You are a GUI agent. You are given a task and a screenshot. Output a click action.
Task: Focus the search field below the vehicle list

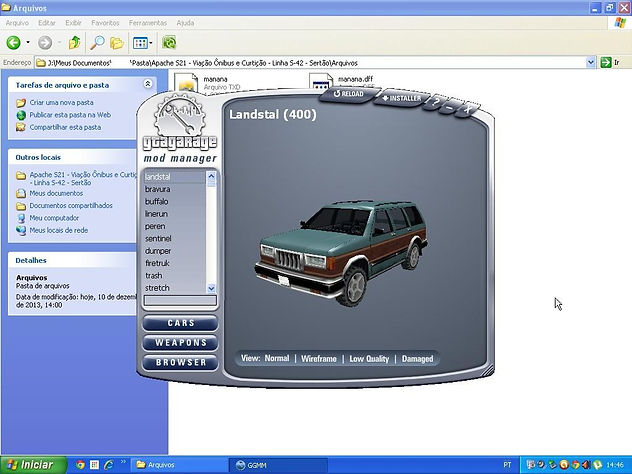180,300
